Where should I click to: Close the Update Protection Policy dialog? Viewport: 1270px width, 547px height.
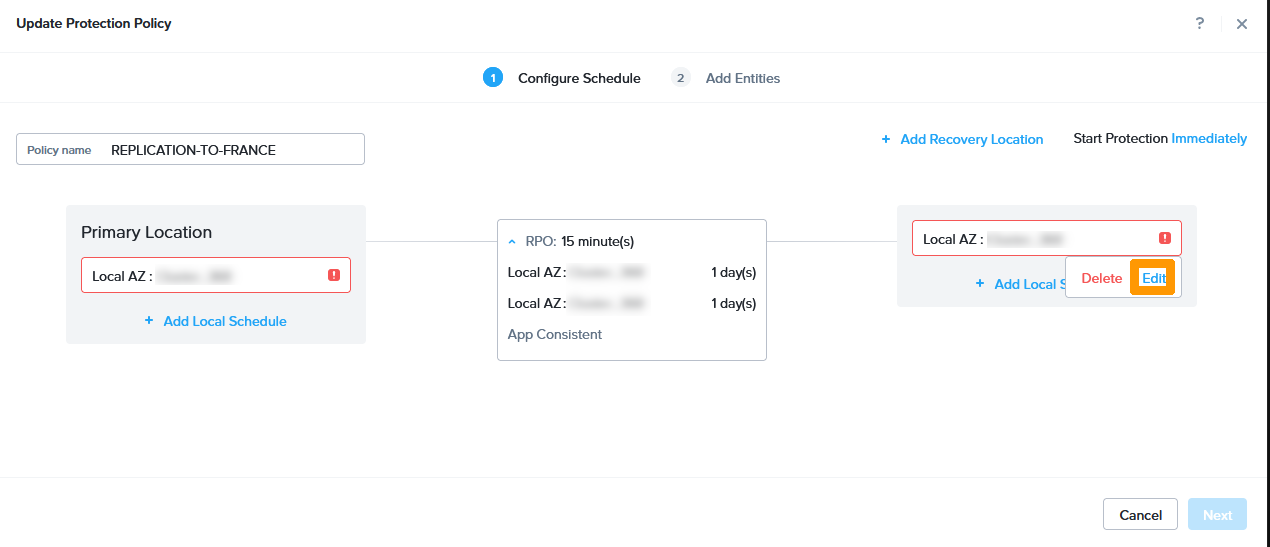1242,24
